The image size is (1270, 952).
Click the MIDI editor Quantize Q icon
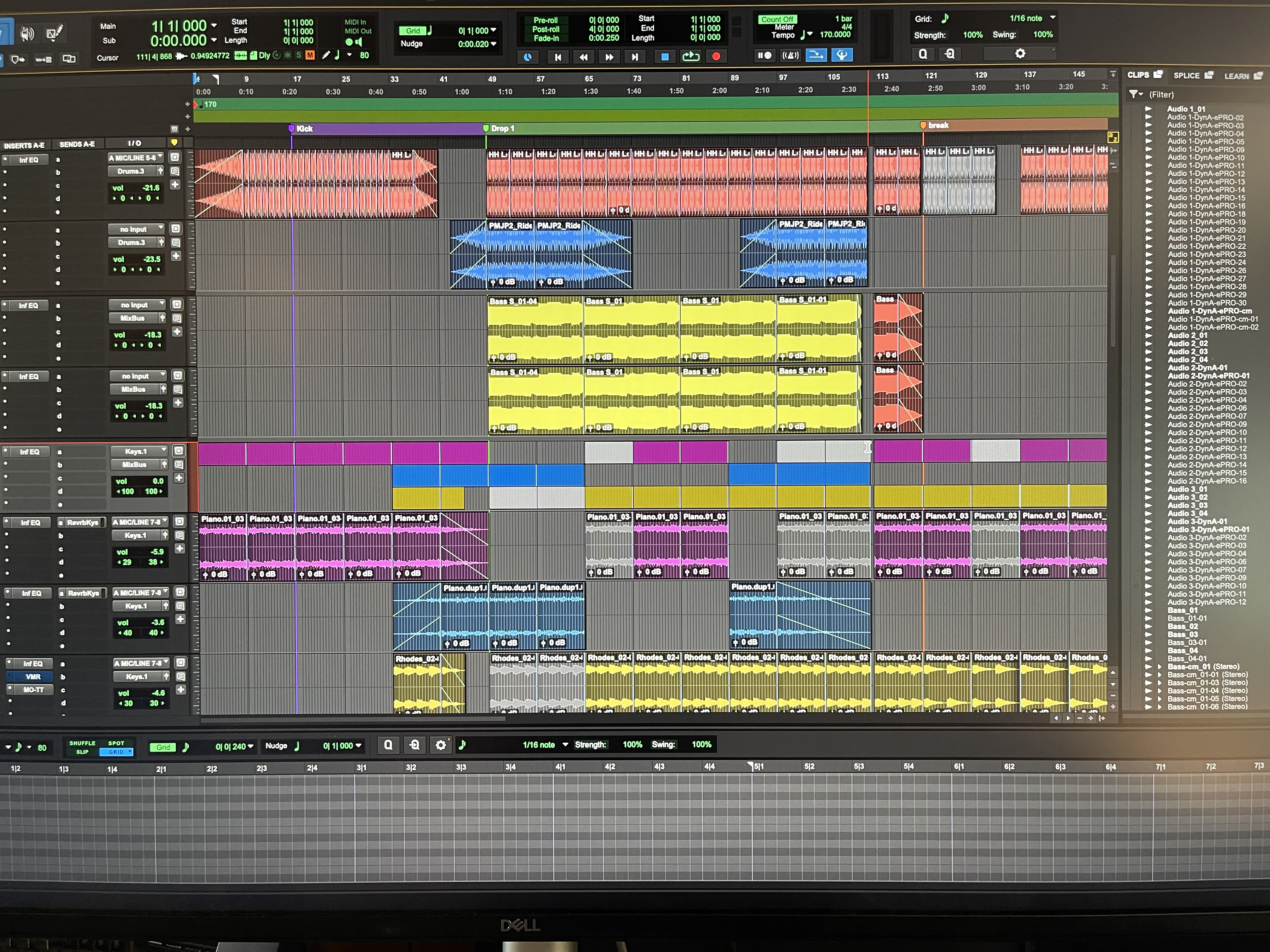pyautogui.click(x=388, y=745)
